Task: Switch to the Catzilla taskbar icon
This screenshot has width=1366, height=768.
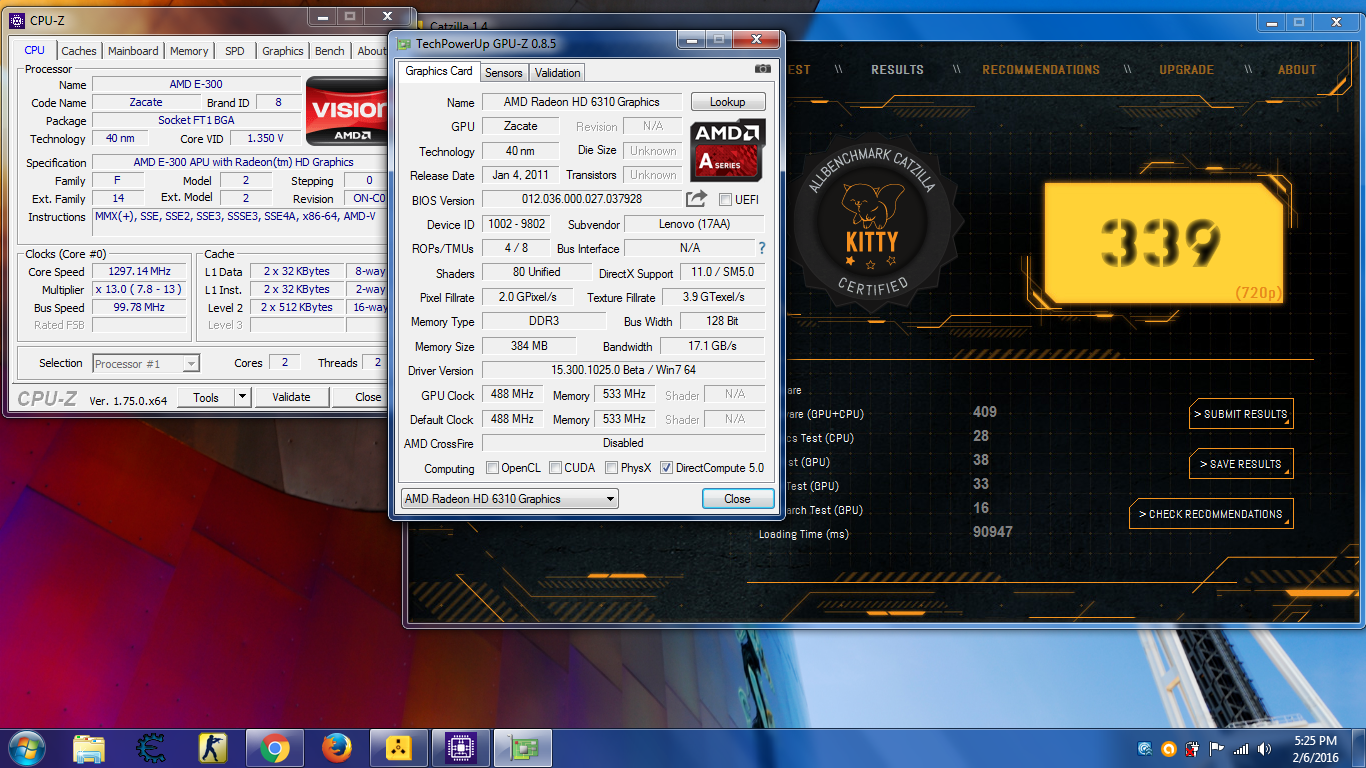Action: 399,748
